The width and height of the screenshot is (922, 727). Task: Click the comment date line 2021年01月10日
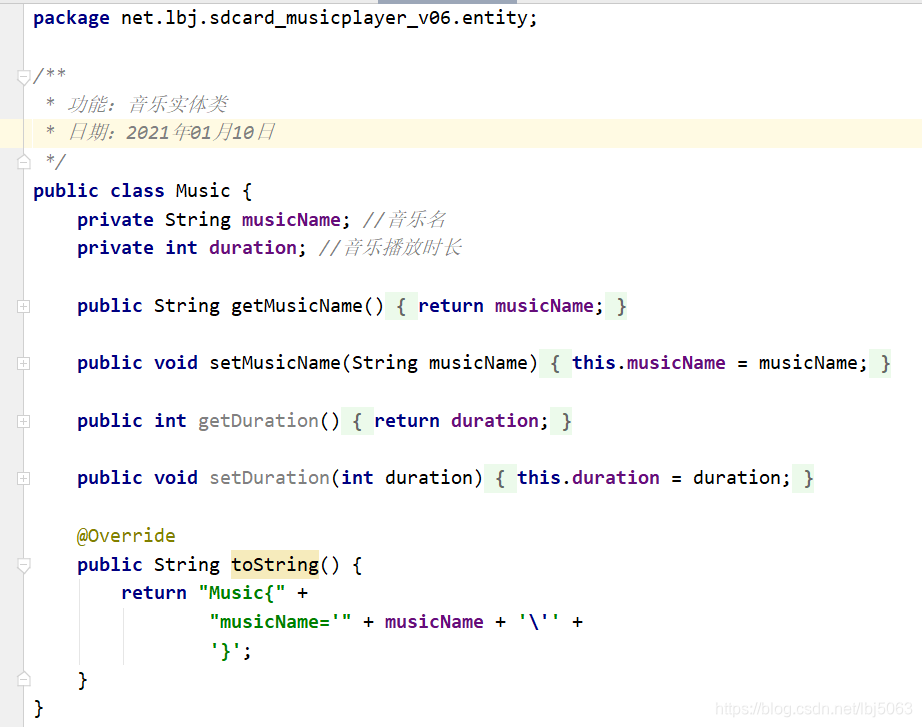coord(201,132)
